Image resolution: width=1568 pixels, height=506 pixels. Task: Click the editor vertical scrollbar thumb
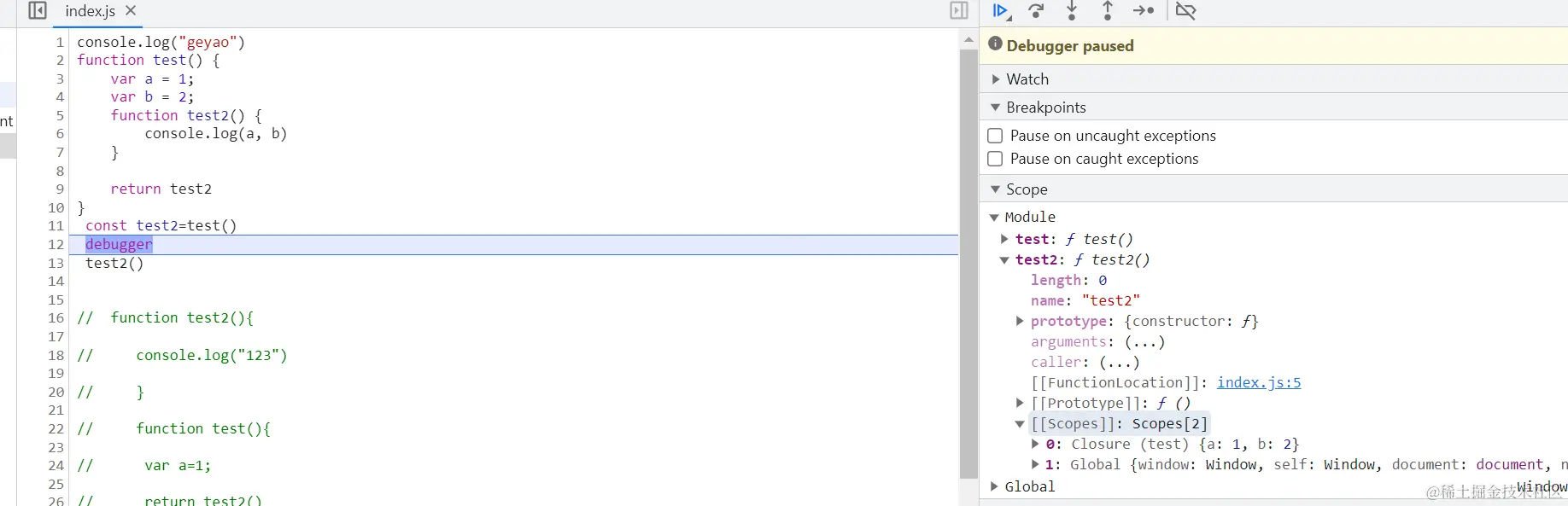coord(968,265)
